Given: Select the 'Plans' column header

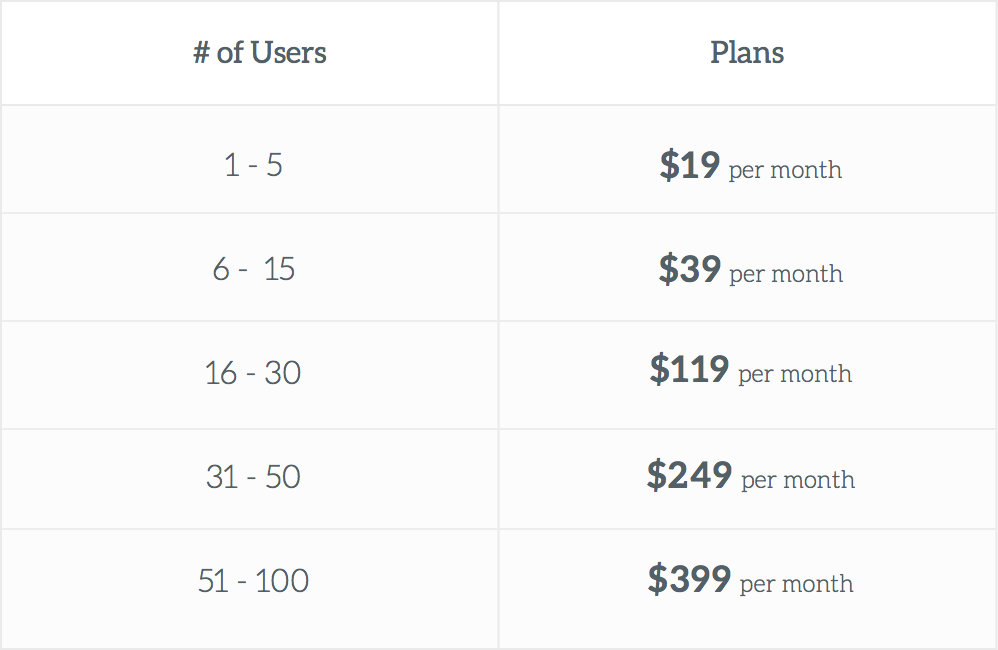Looking at the screenshot, I should (x=747, y=53).
